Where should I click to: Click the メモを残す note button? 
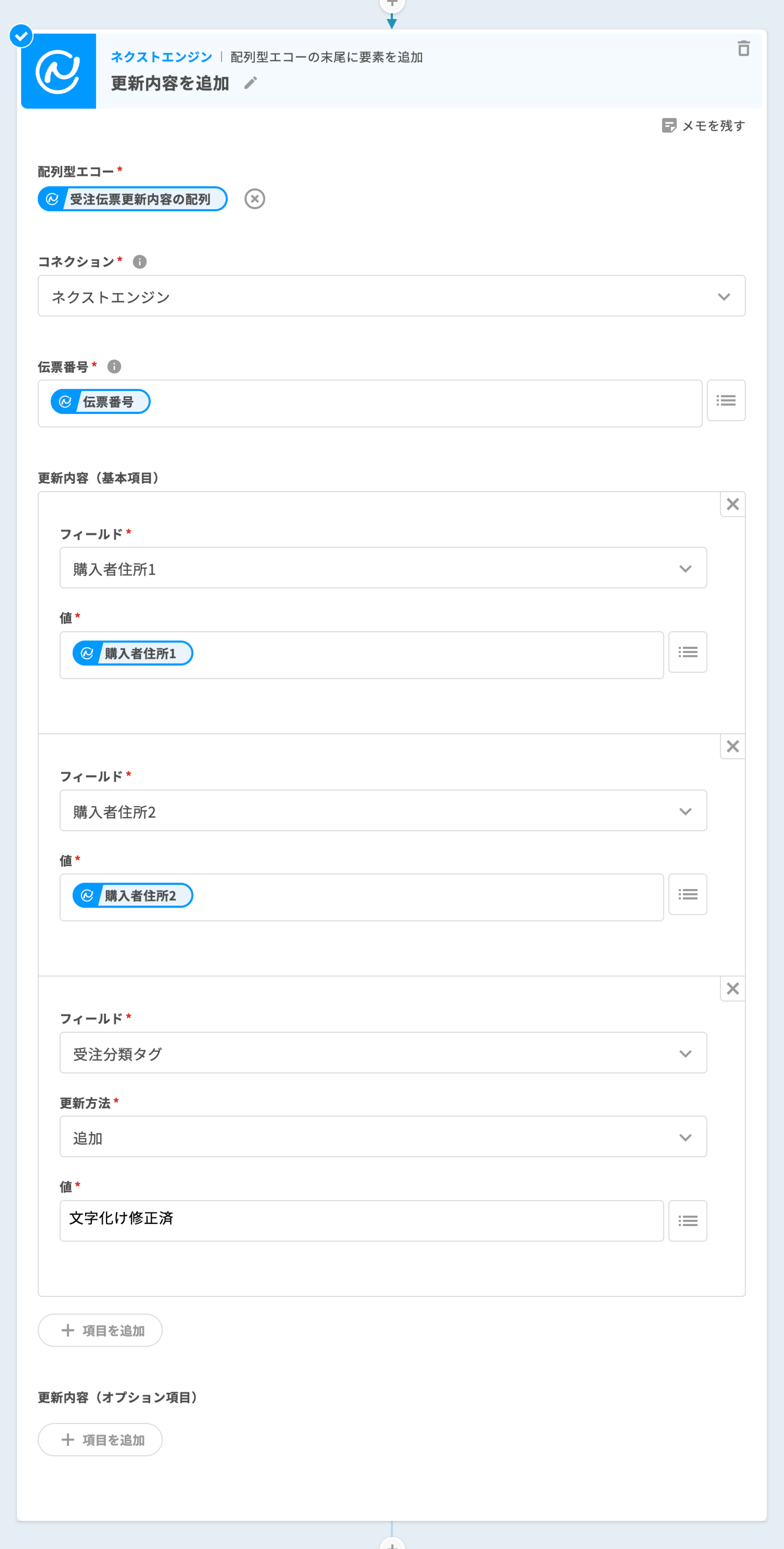[x=703, y=126]
